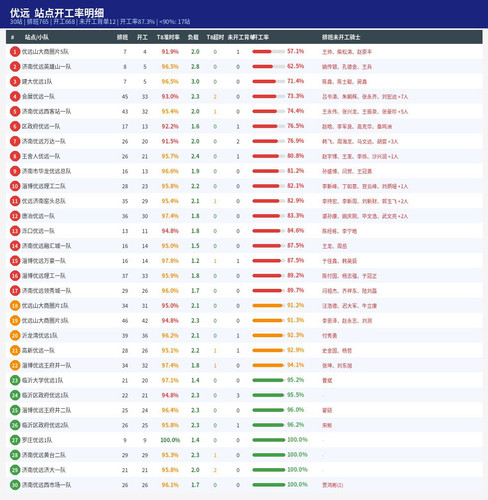Click the '开工' column header
Image resolution: width=488 pixels, height=500 pixels.
tap(142, 37)
